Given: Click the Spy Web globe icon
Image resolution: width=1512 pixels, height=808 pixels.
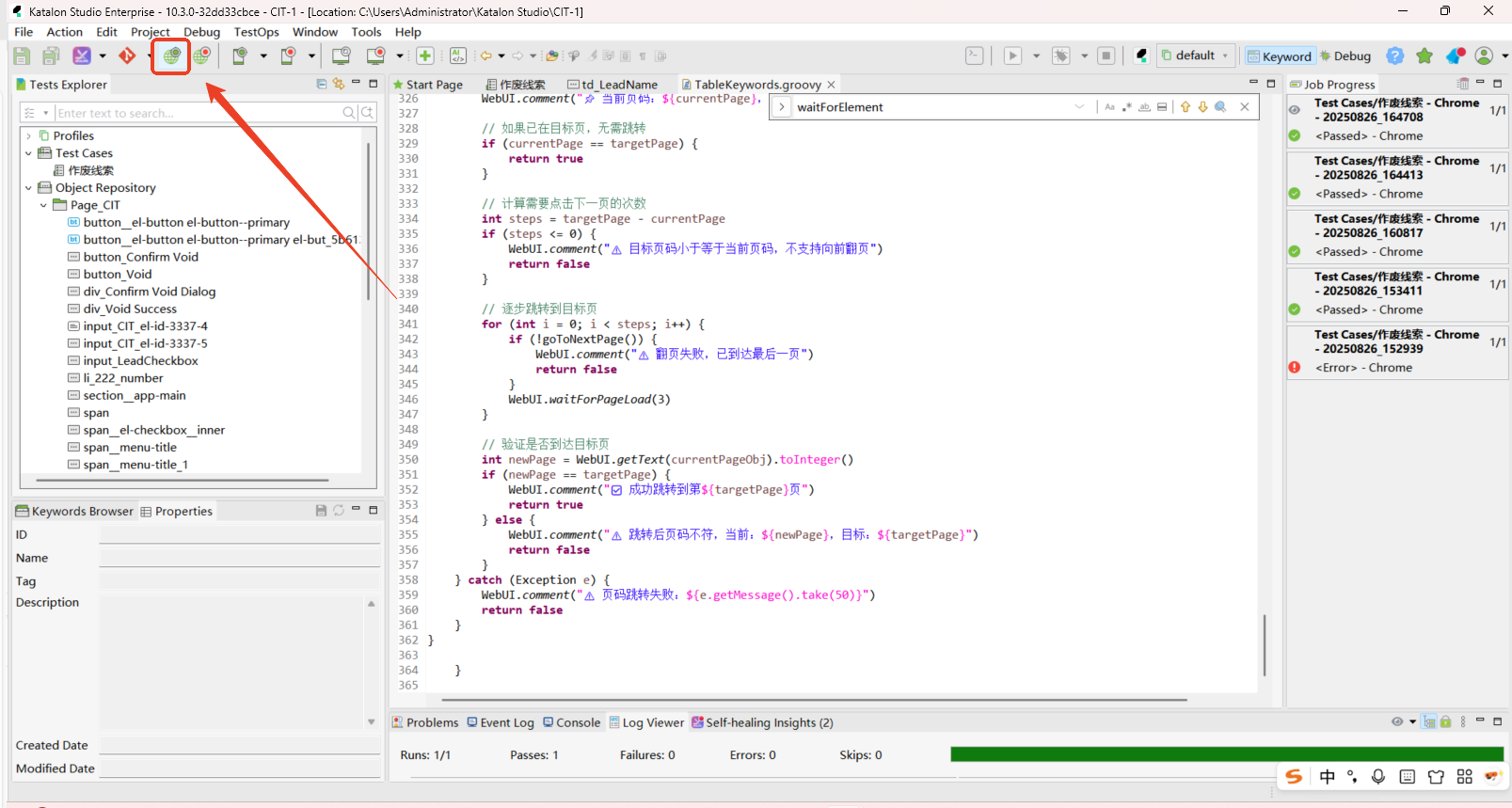Looking at the screenshot, I should coord(171,56).
